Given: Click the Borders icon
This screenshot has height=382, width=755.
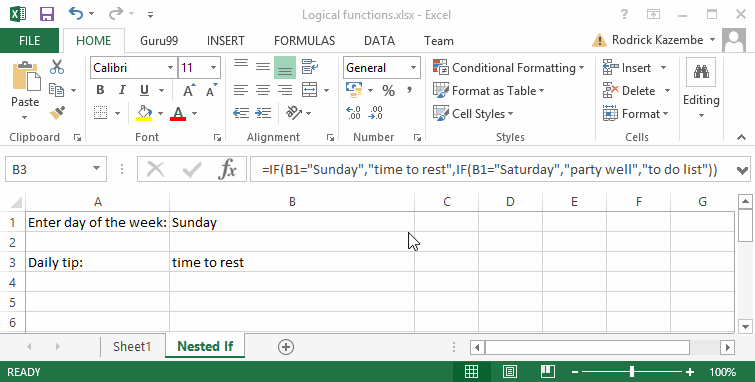Looking at the screenshot, I should click(100, 113).
